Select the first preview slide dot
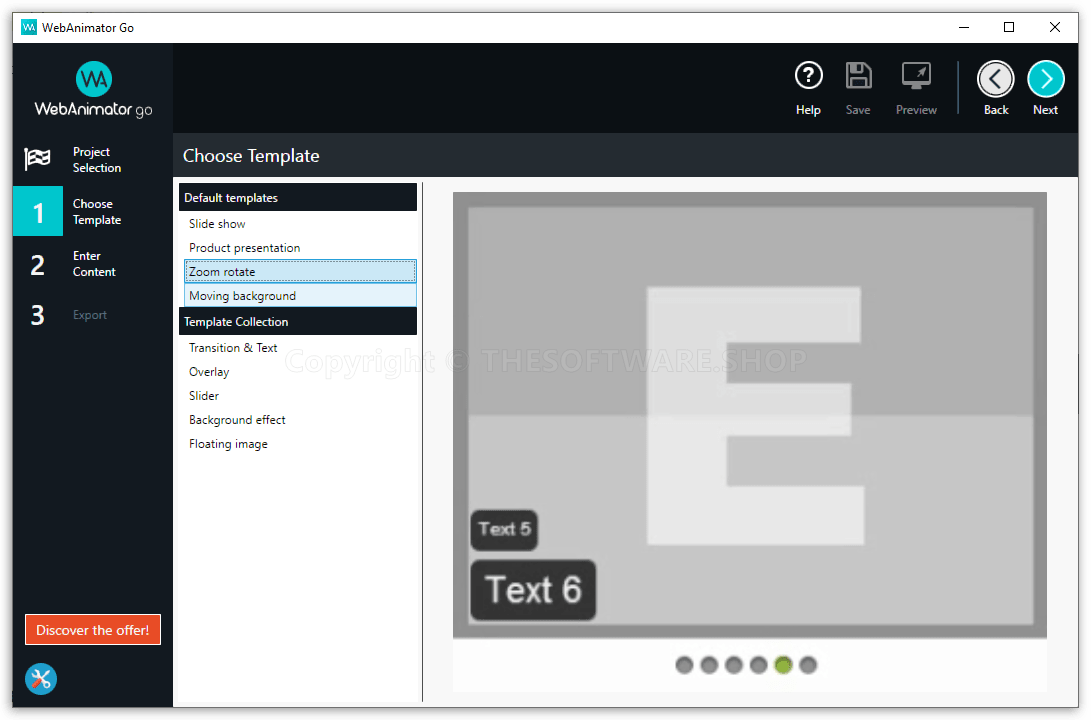This screenshot has height=720, width=1091. click(684, 665)
